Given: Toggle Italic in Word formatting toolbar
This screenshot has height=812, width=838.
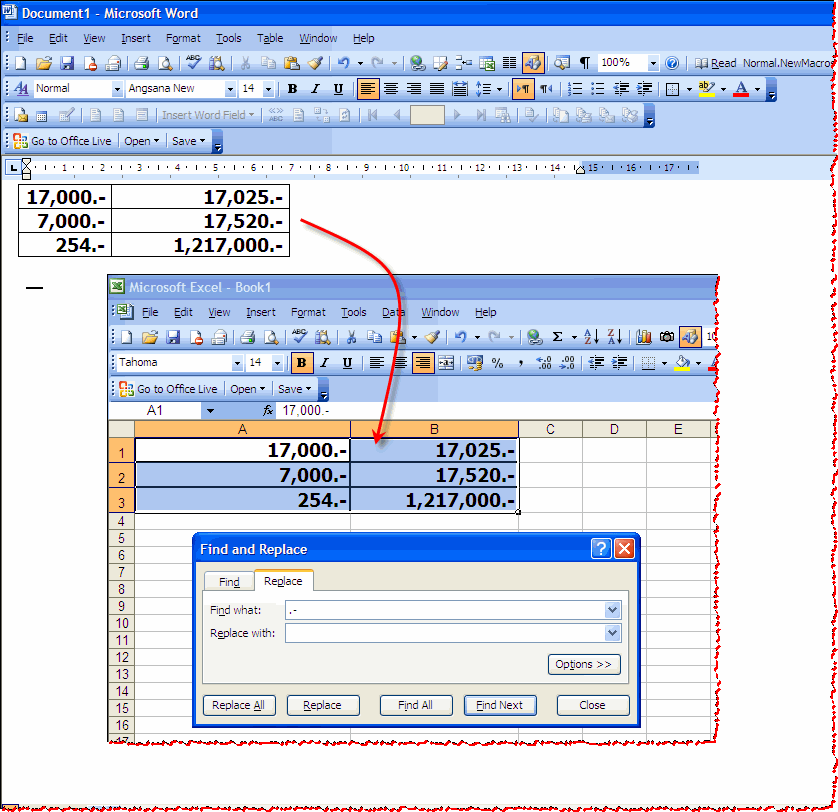Looking at the screenshot, I should [x=315, y=89].
